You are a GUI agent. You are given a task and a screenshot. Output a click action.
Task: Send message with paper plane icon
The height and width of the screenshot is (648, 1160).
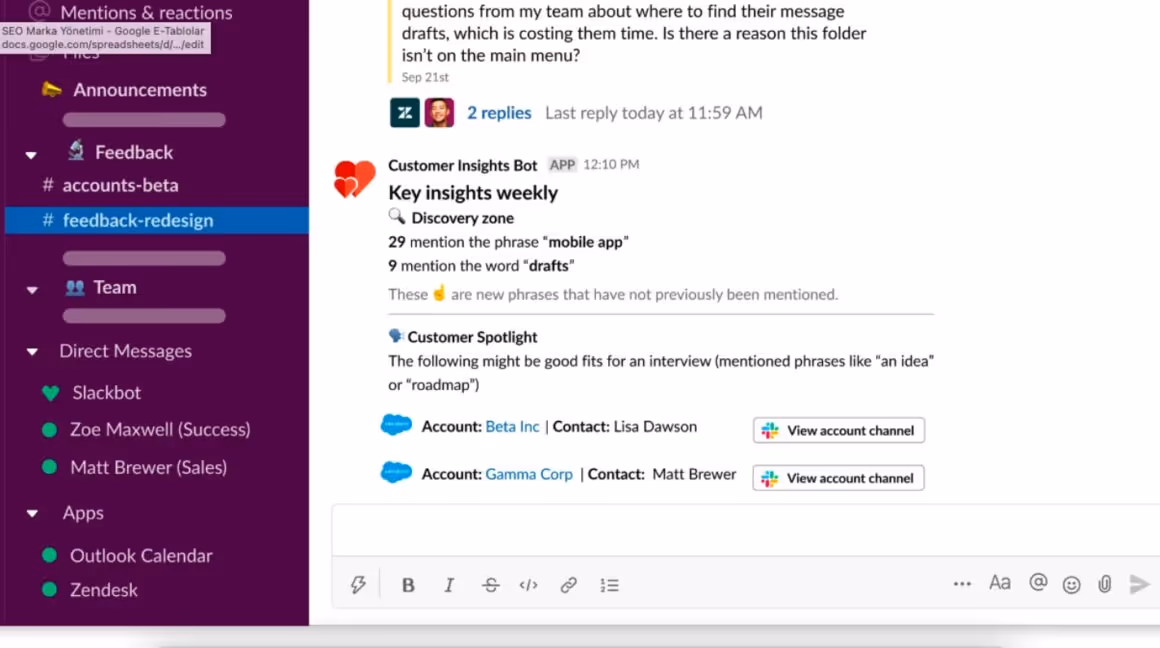[x=1139, y=584]
